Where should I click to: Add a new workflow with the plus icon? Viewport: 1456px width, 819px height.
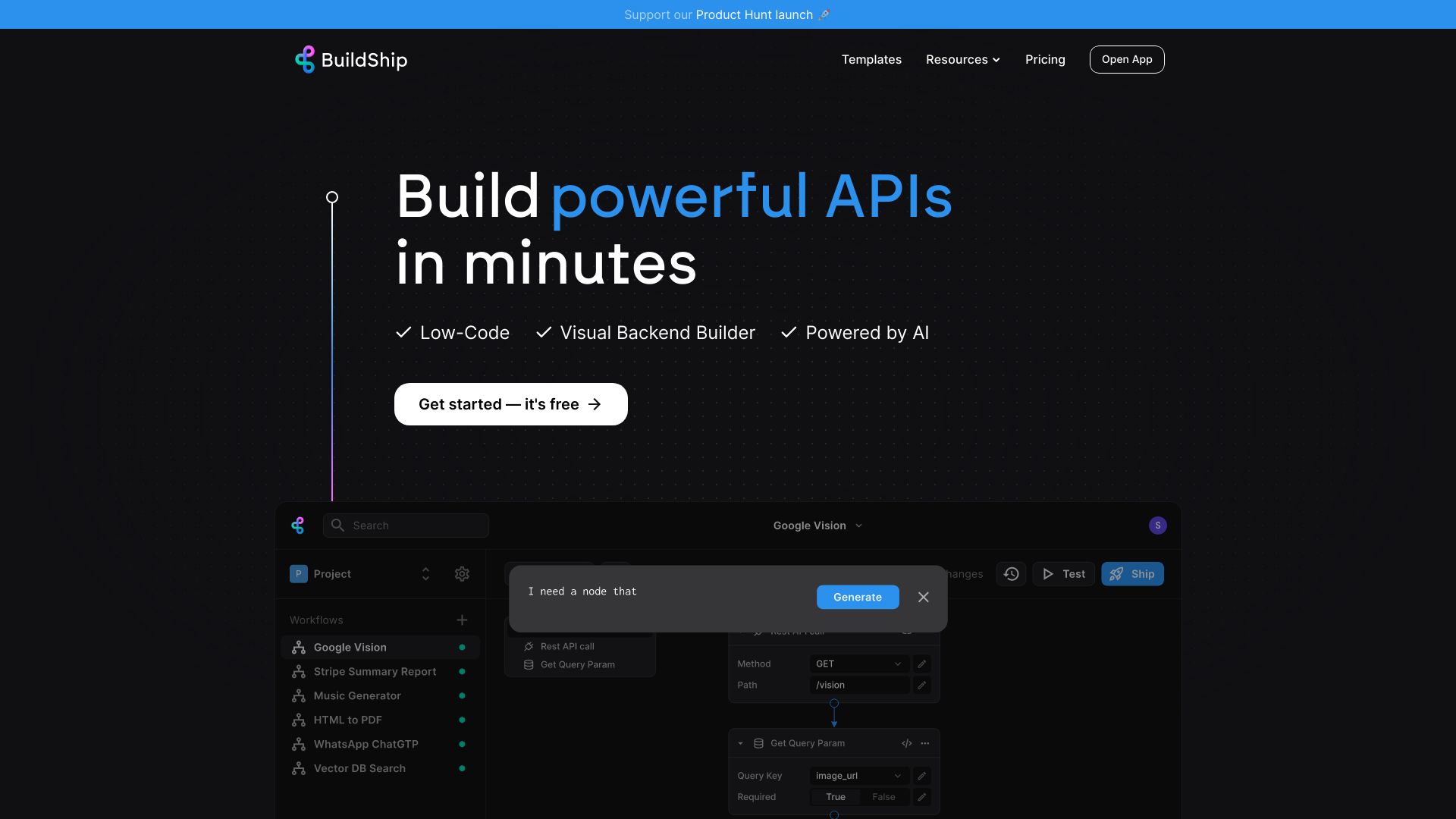pyautogui.click(x=462, y=620)
